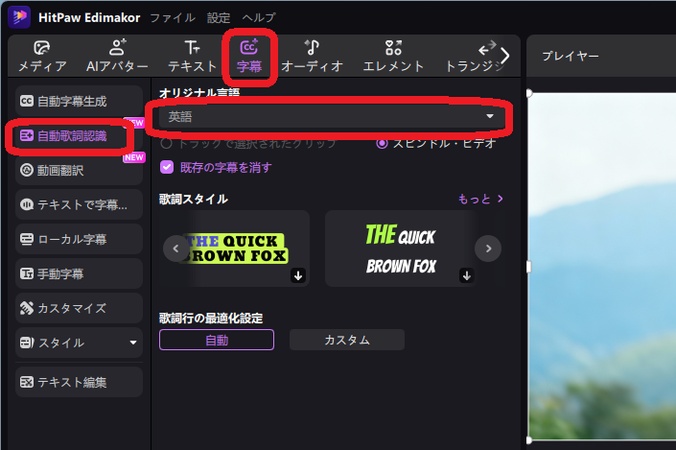Select the スピンドル・ビデオ radio option
676x450 pixels.
436,144
